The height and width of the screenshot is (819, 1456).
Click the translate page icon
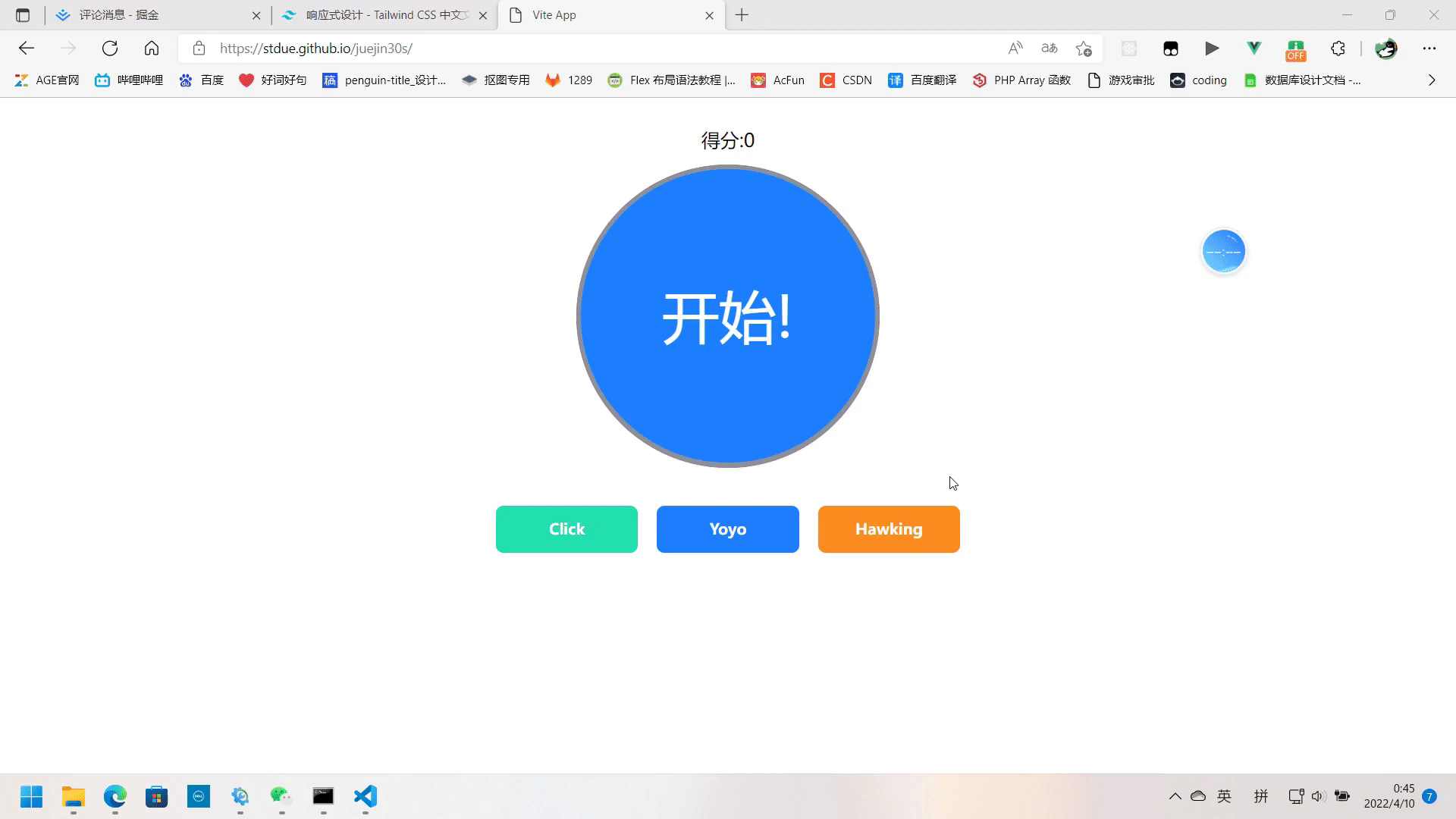(1050, 49)
